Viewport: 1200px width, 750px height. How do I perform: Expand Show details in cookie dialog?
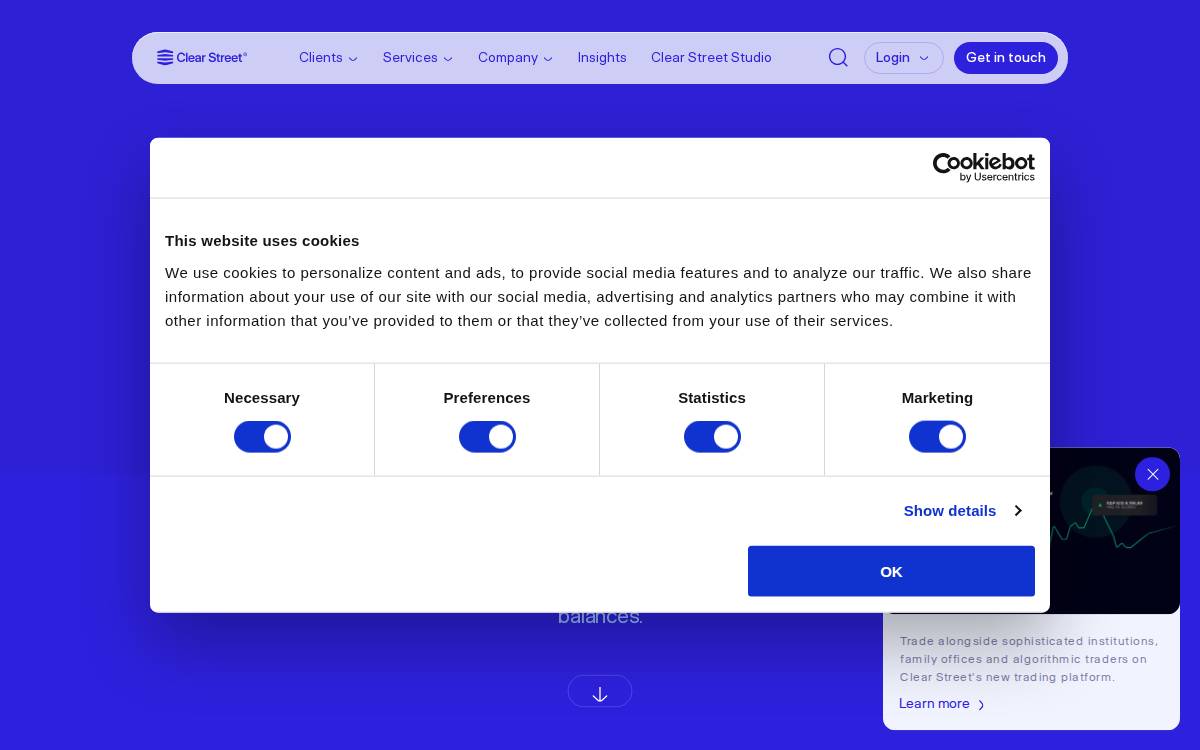(962, 511)
